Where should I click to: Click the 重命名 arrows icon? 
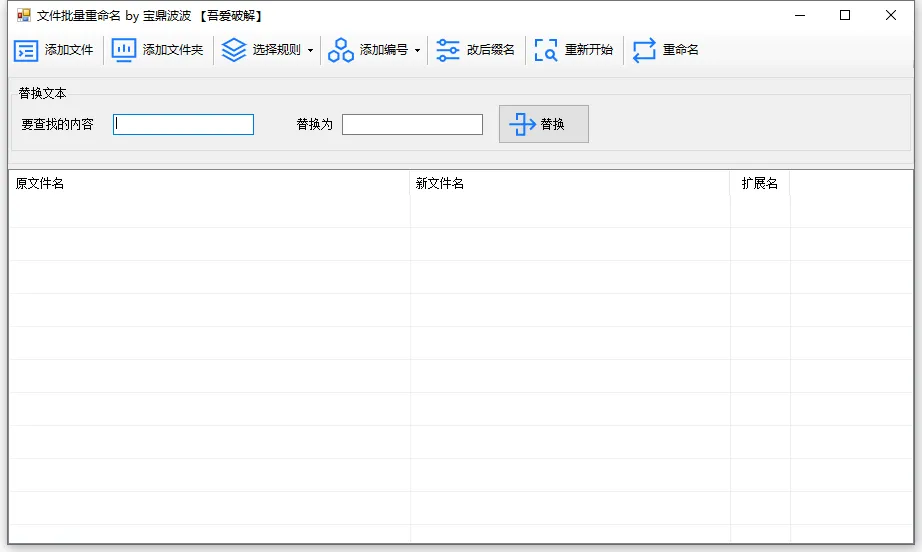point(644,50)
